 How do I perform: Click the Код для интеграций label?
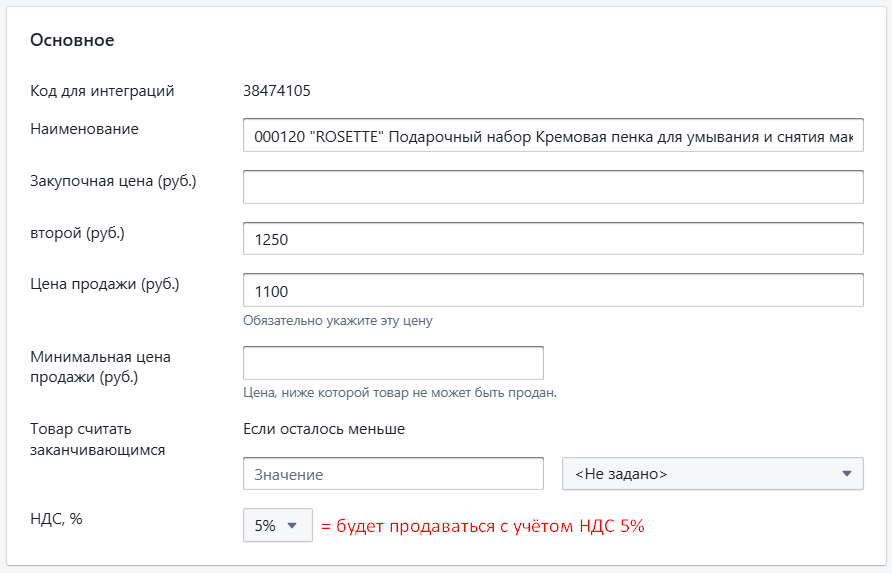point(103,91)
